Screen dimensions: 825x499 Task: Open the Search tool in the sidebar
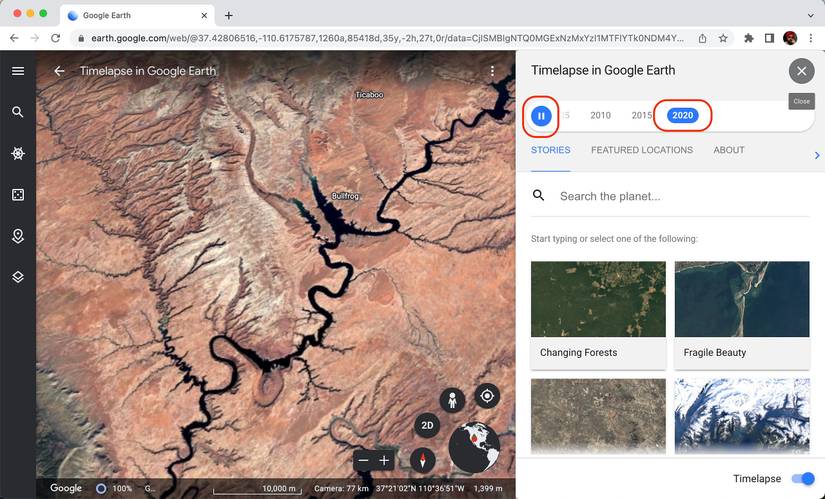pyautogui.click(x=18, y=112)
